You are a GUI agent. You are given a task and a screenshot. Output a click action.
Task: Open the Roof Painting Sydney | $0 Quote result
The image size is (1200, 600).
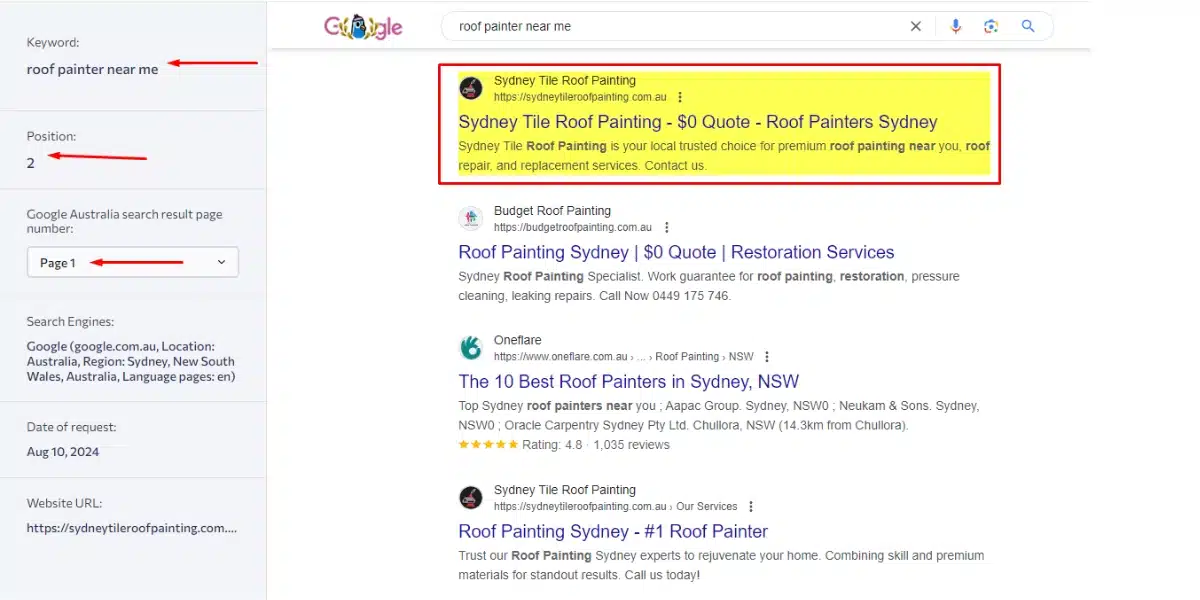click(x=676, y=252)
